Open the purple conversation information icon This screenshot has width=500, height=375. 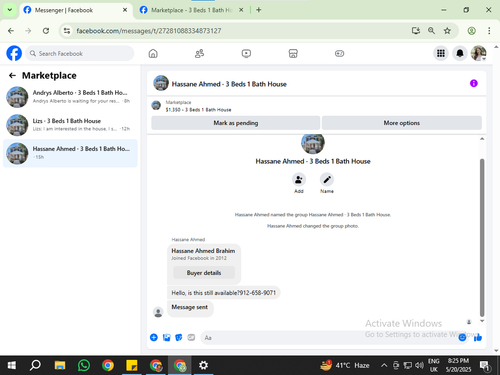474,83
